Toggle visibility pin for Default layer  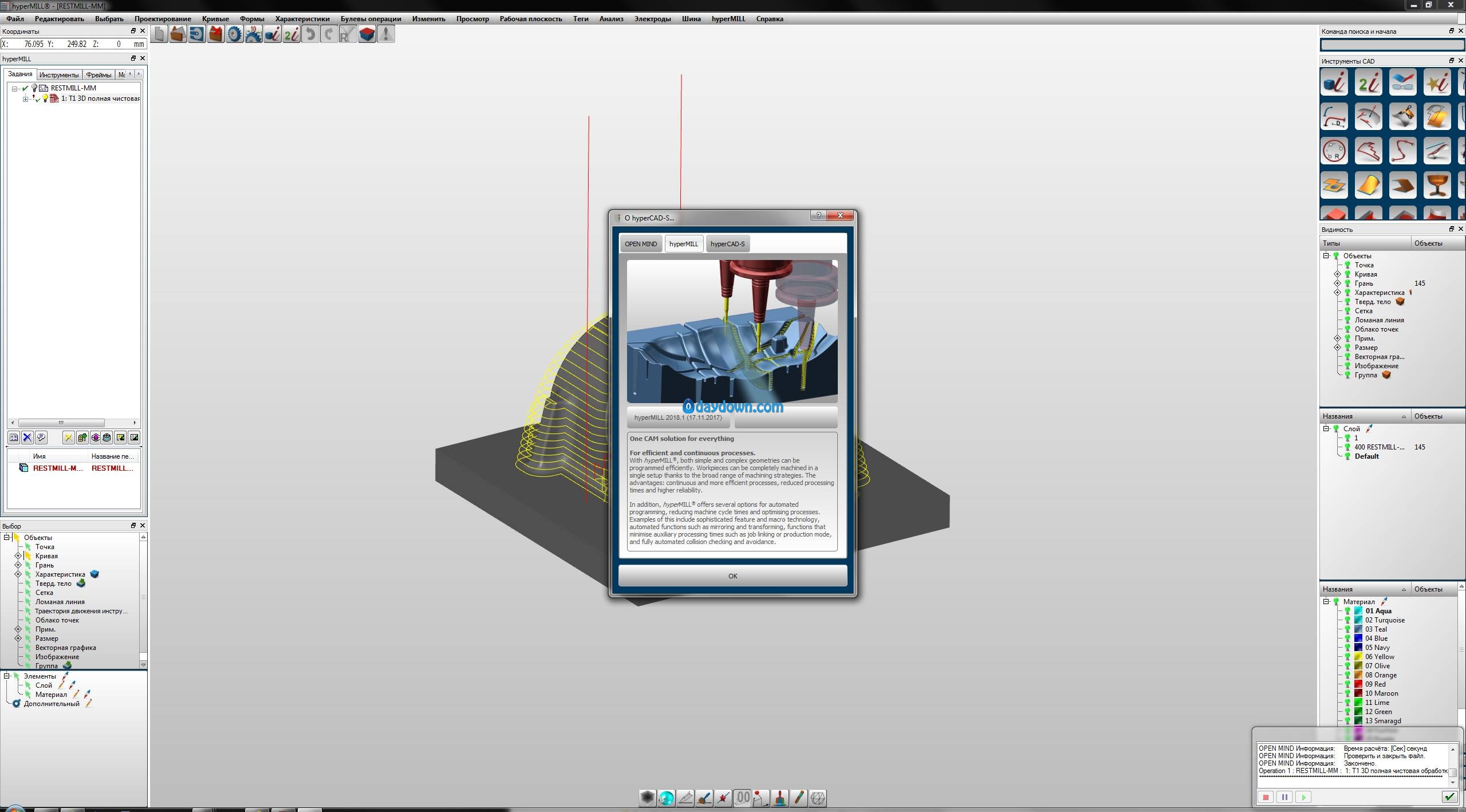click(x=1347, y=456)
